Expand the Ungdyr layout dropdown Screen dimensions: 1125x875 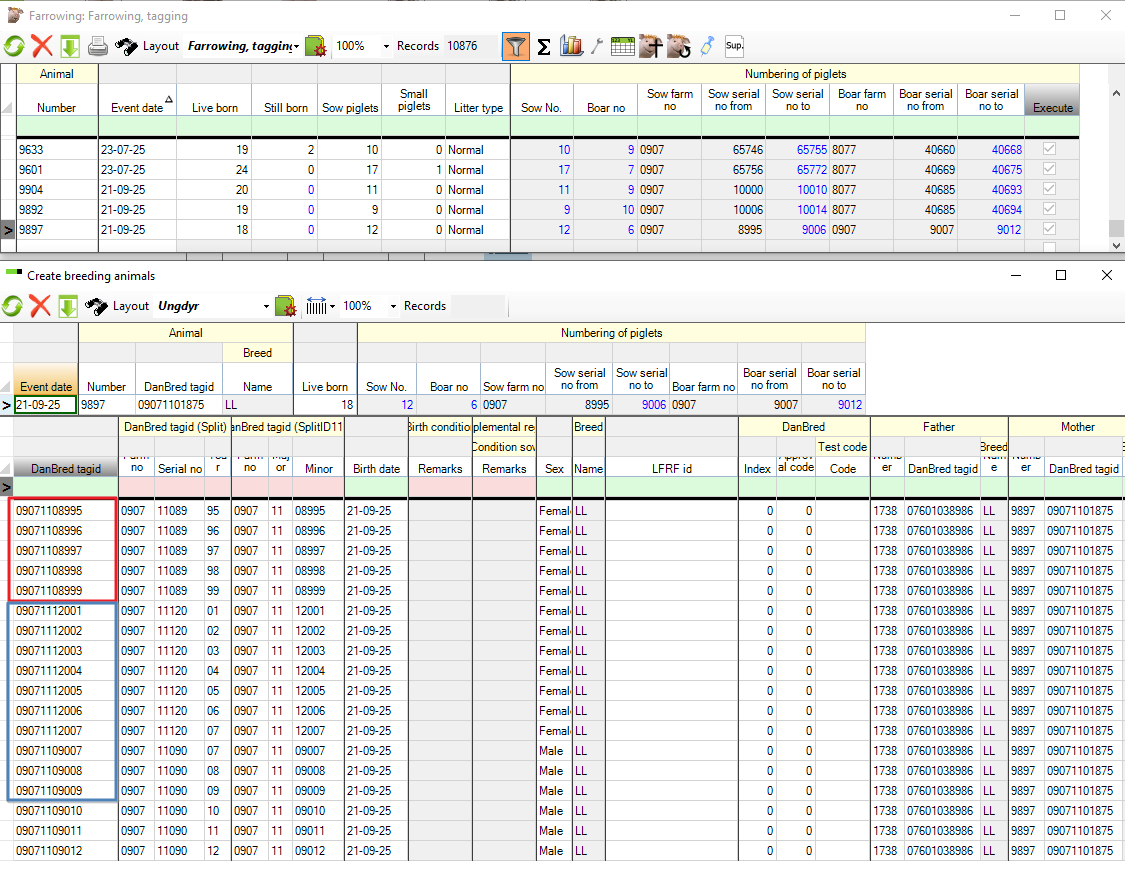click(266, 307)
